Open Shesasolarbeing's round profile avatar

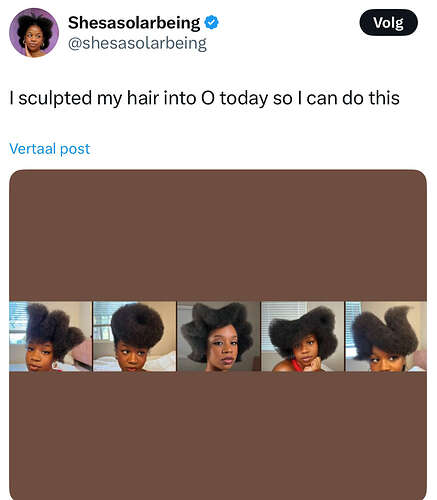coord(34,33)
